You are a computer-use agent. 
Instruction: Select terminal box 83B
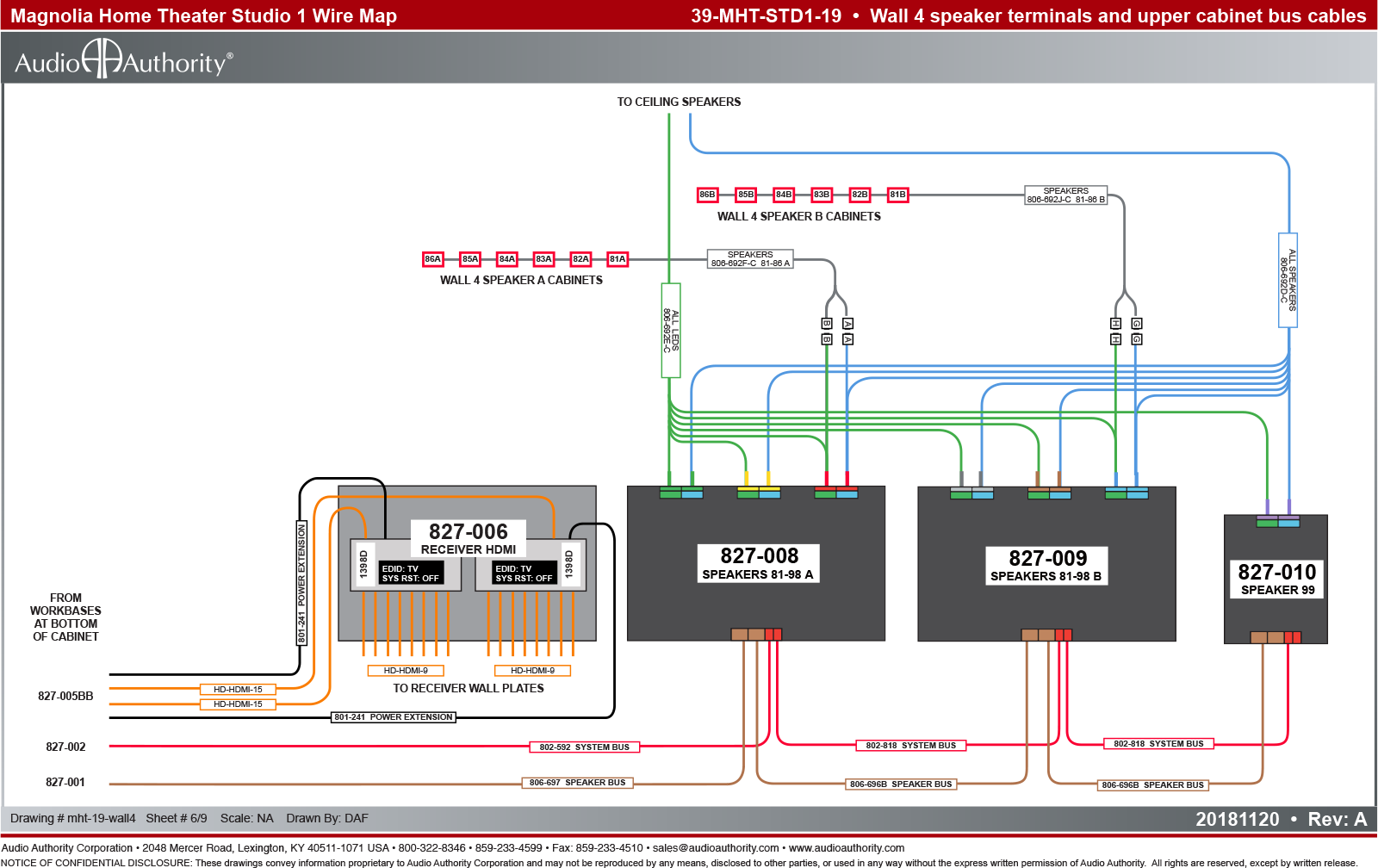click(822, 195)
